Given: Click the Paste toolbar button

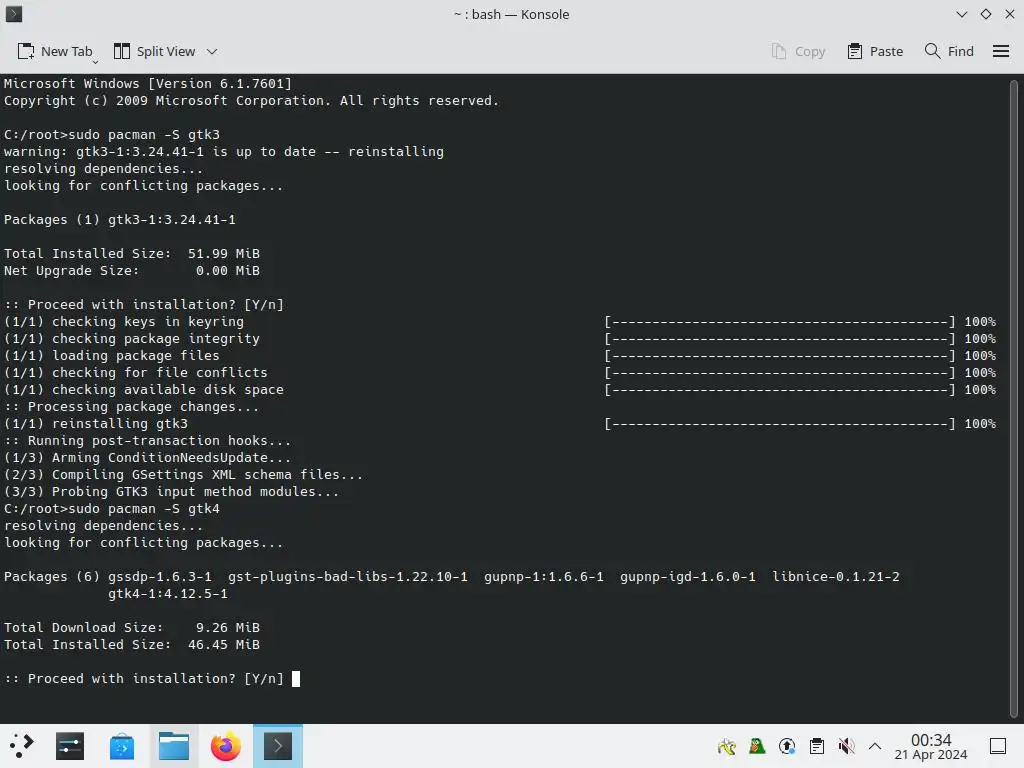Looking at the screenshot, I should pyautogui.click(x=875, y=52).
